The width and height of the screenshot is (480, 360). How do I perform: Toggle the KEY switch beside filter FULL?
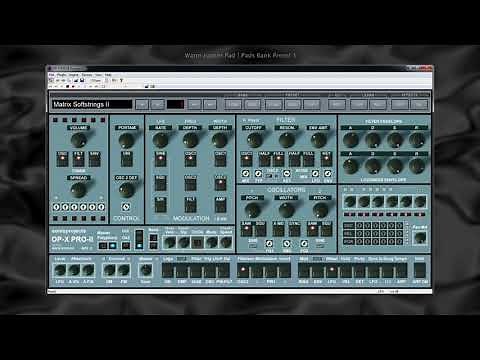[x=326, y=159]
